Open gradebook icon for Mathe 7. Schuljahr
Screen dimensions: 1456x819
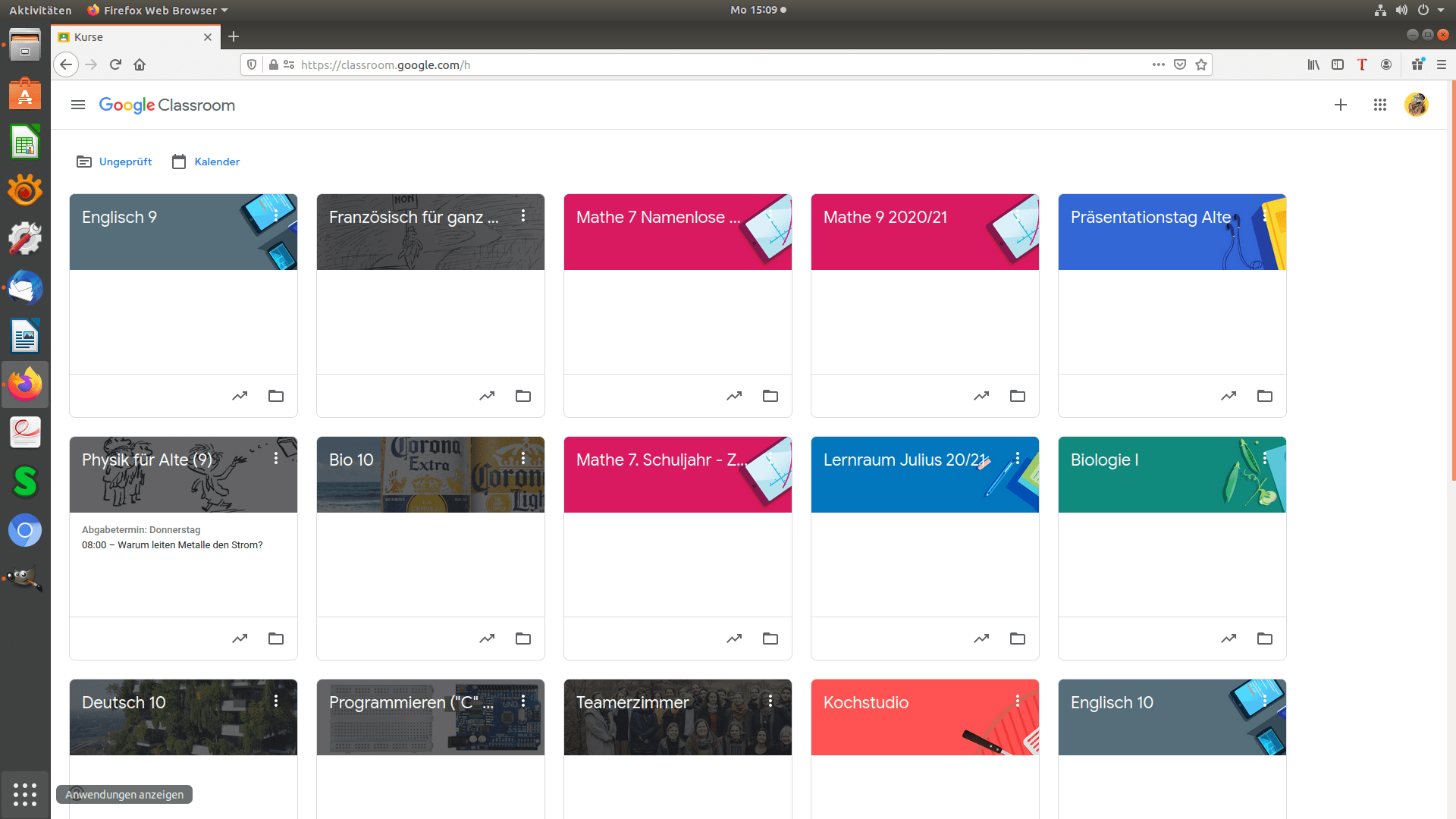[734, 639]
